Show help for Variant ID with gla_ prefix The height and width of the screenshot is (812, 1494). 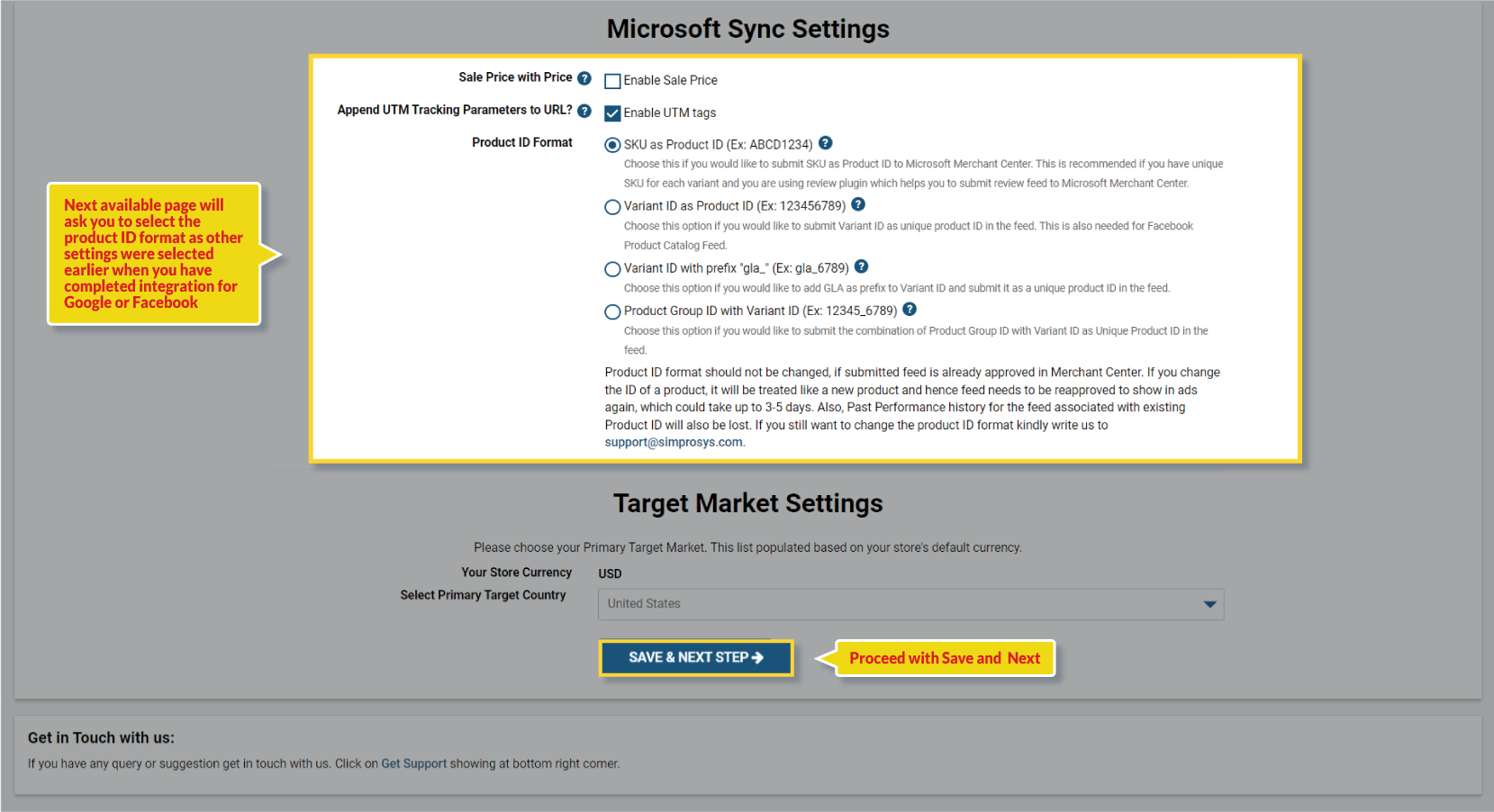coord(861,266)
